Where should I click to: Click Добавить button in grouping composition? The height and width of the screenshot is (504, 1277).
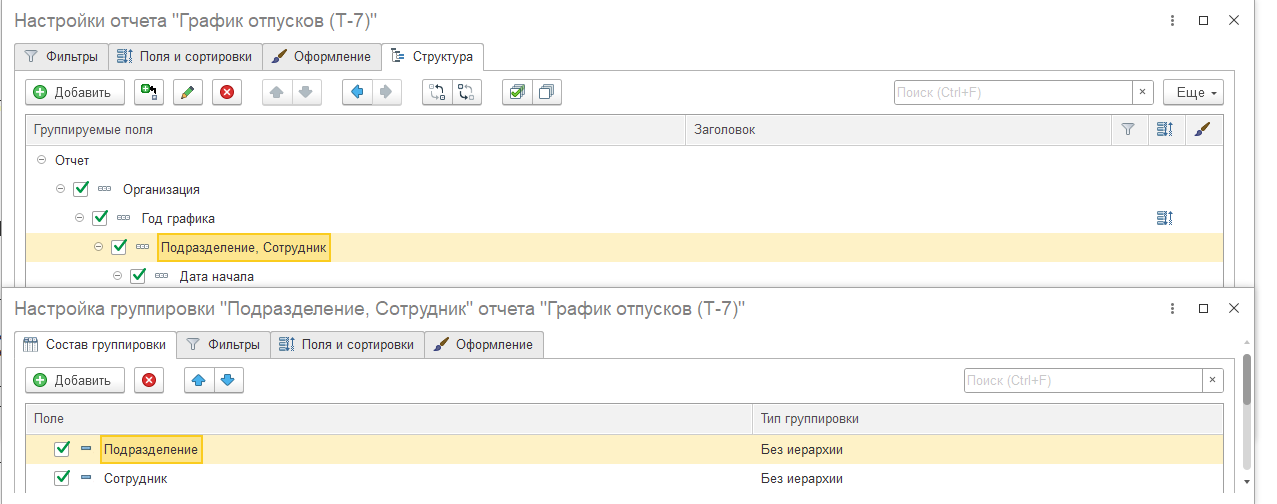pos(74,380)
